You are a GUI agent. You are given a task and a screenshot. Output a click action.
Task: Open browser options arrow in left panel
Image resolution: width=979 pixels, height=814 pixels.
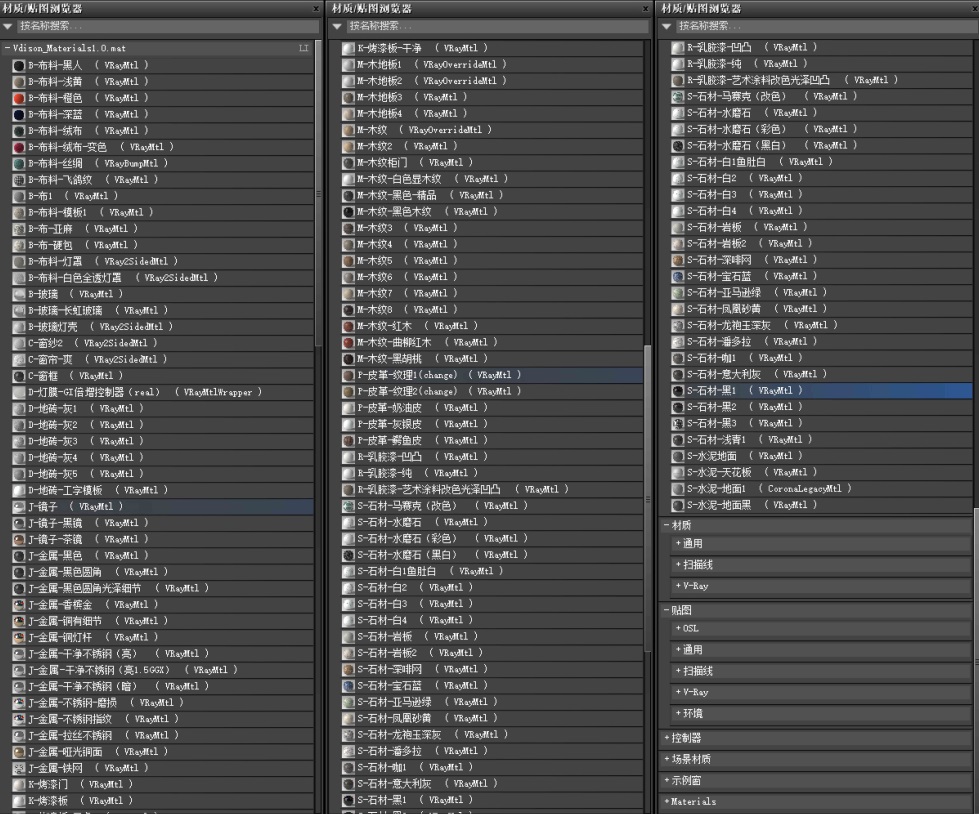(x=7, y=26)
